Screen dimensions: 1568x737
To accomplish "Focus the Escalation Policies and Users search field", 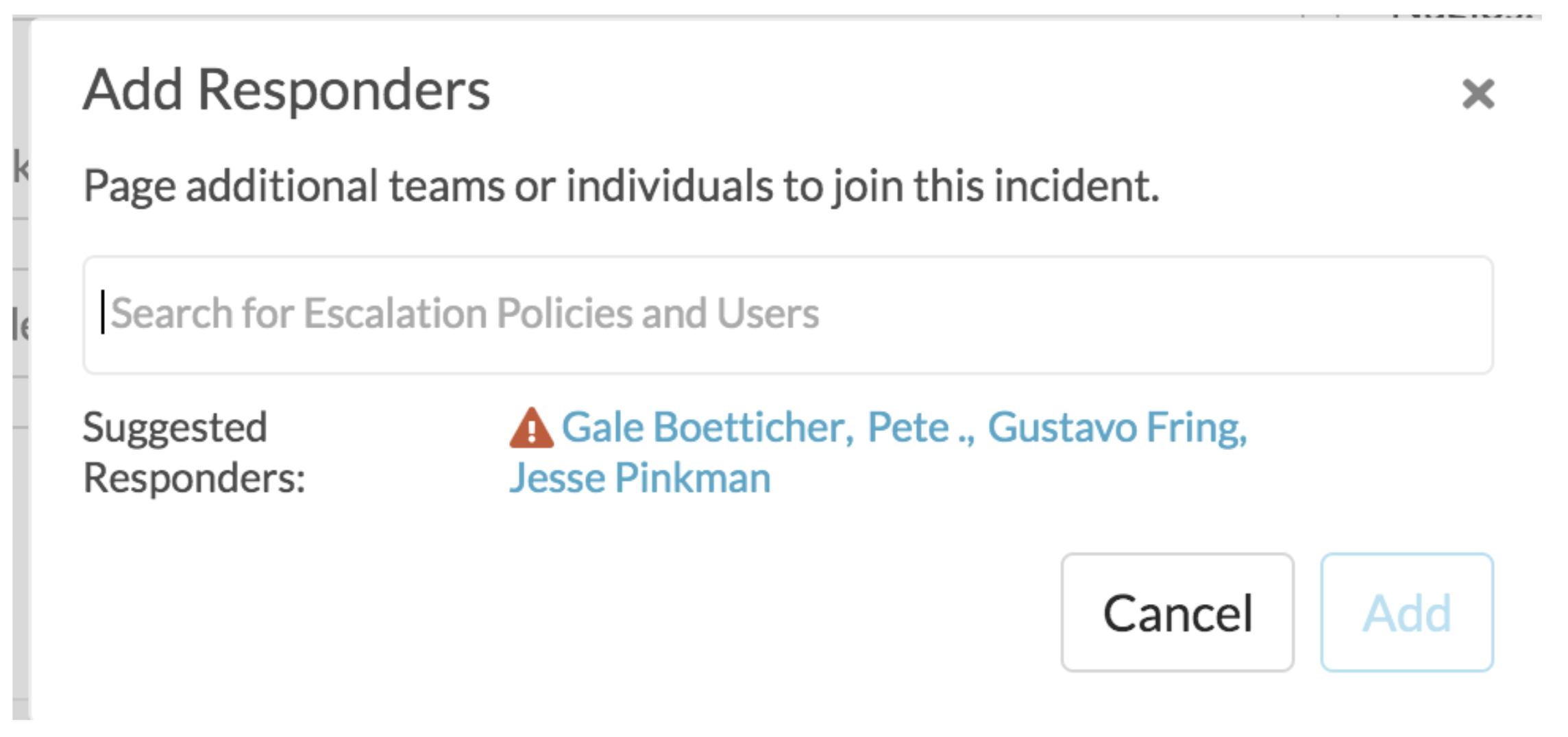I will [788, 315].
